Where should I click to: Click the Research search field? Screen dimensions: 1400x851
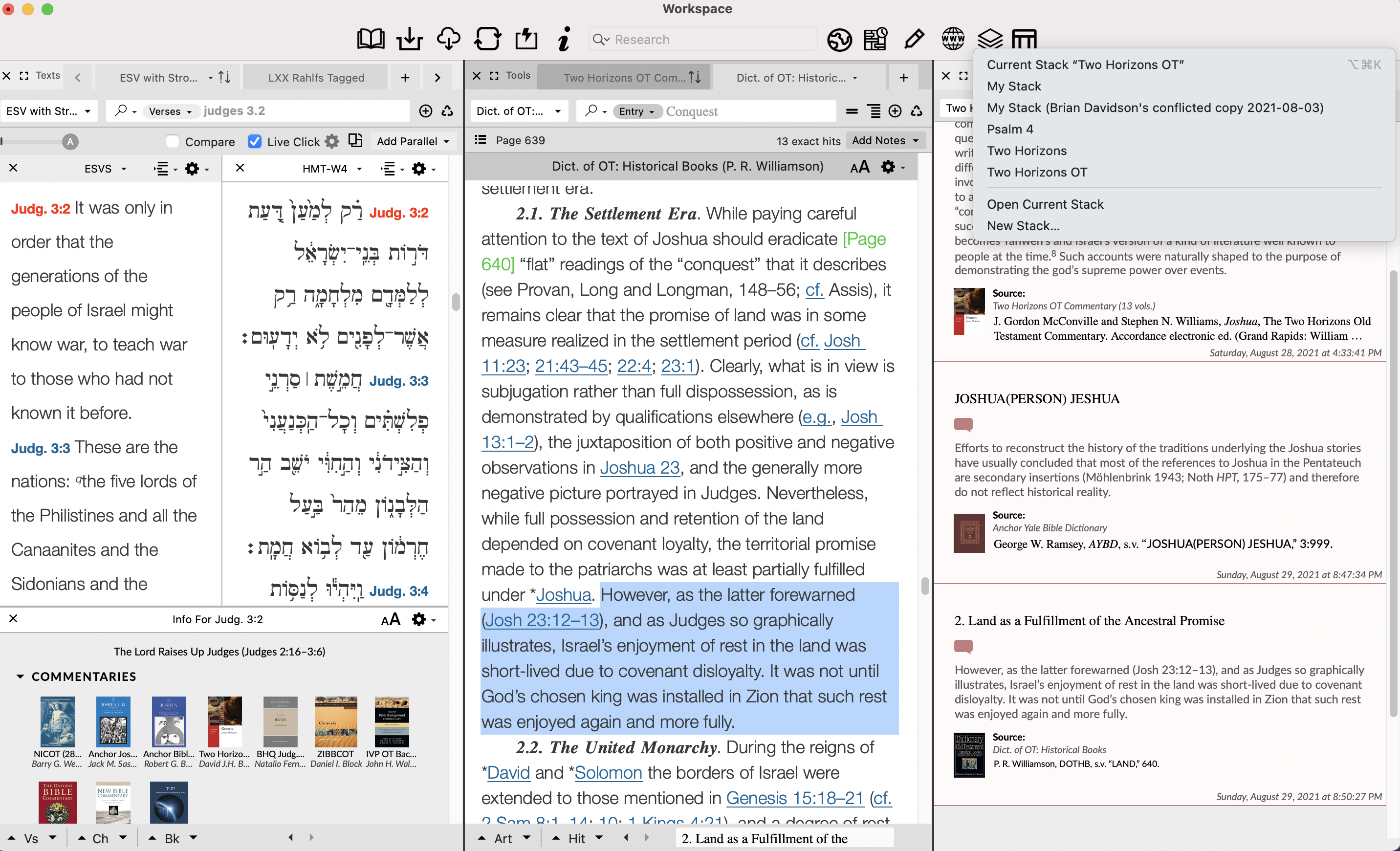(704, 39)
